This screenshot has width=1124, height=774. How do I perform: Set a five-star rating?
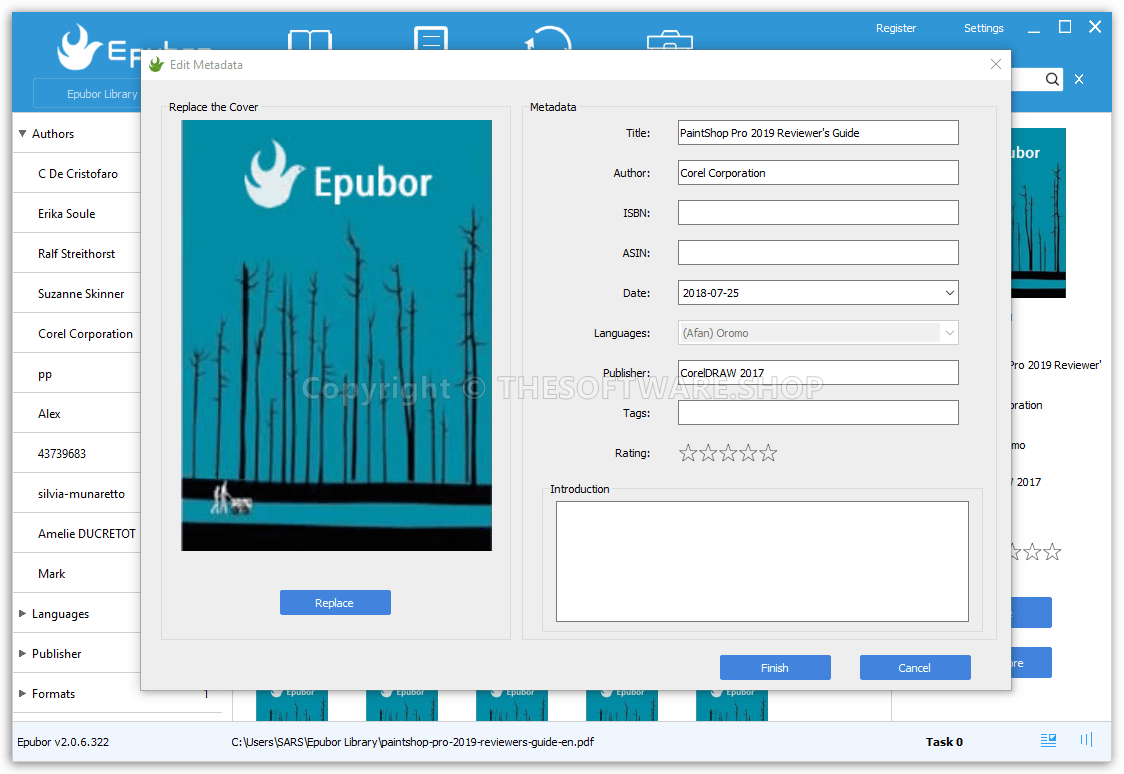tap(769, 452)
